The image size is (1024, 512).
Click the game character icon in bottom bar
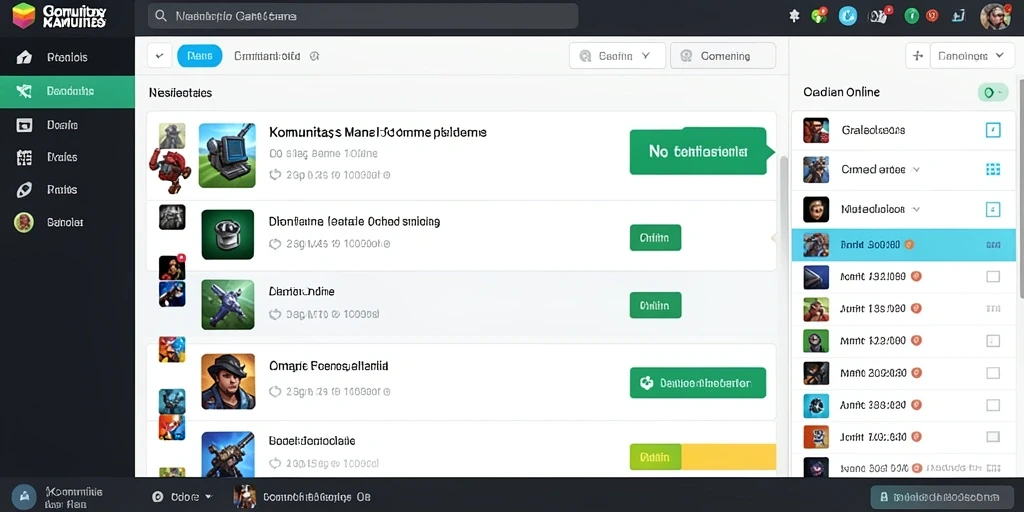tap(244, 496)
